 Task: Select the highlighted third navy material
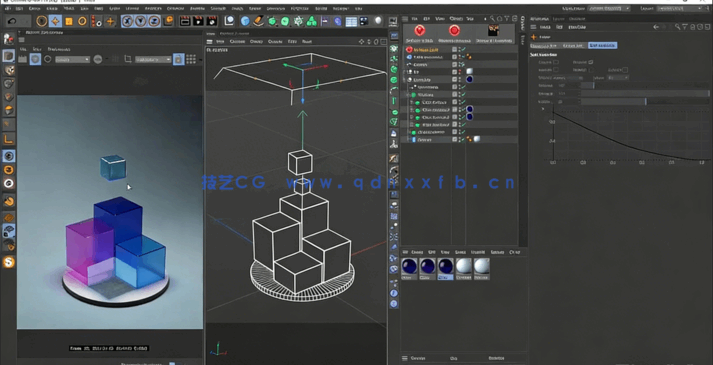tap(445, 269)
